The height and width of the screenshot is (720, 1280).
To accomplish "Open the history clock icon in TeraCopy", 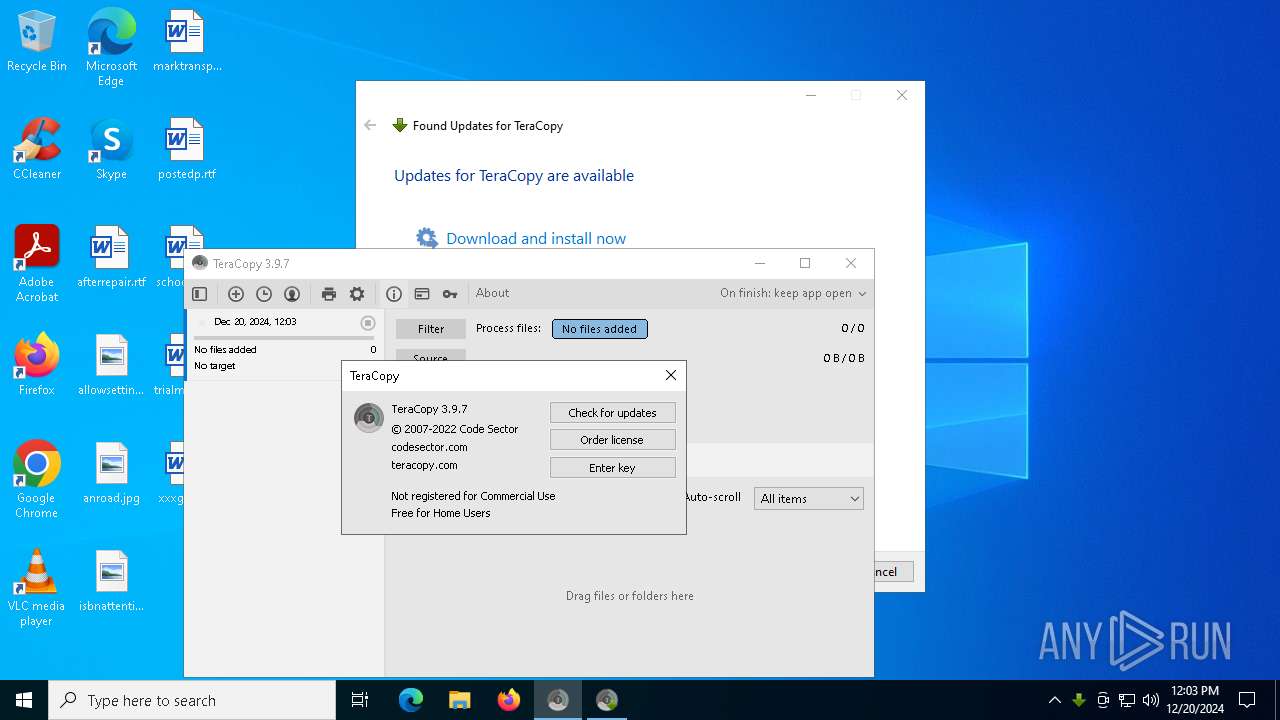I will [x=264, y=294].
